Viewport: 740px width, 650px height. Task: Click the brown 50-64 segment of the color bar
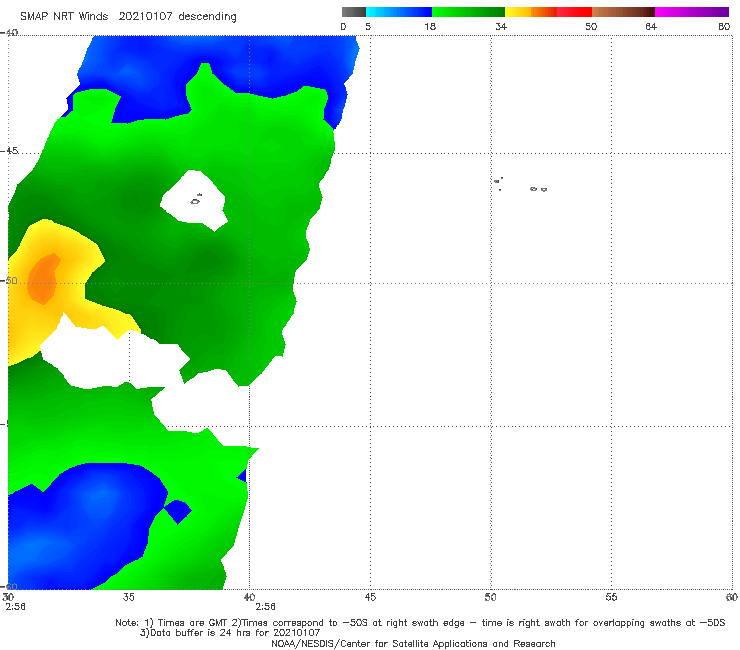[x=623, y=12]
